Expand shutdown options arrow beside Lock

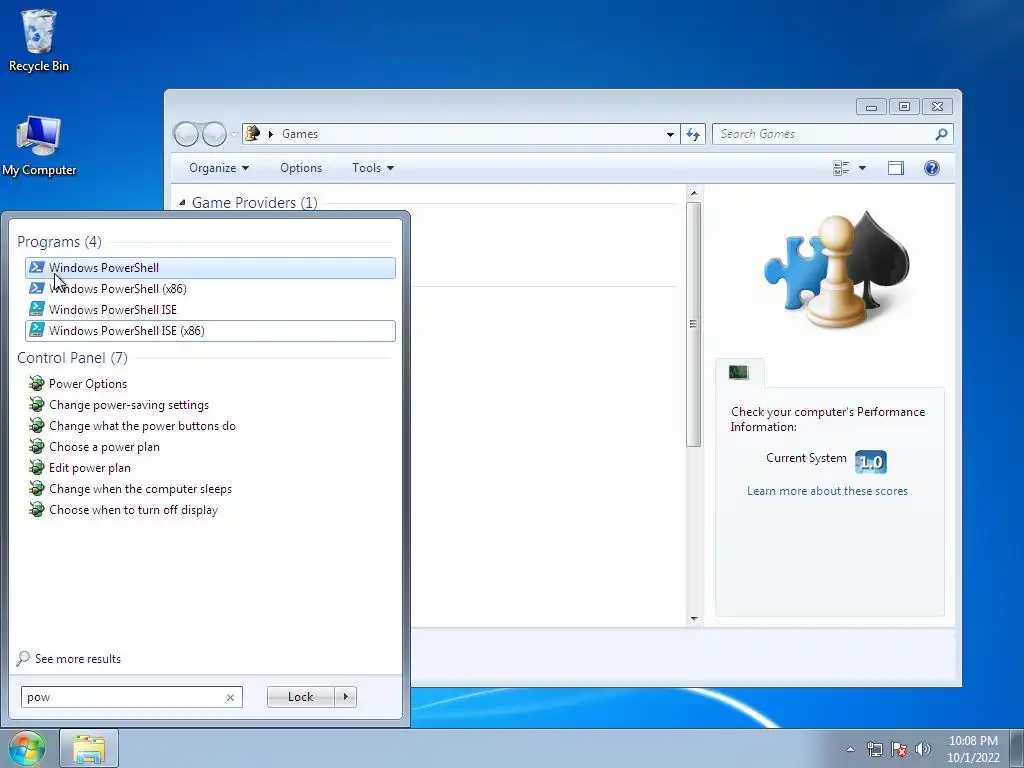click(345, 697)
